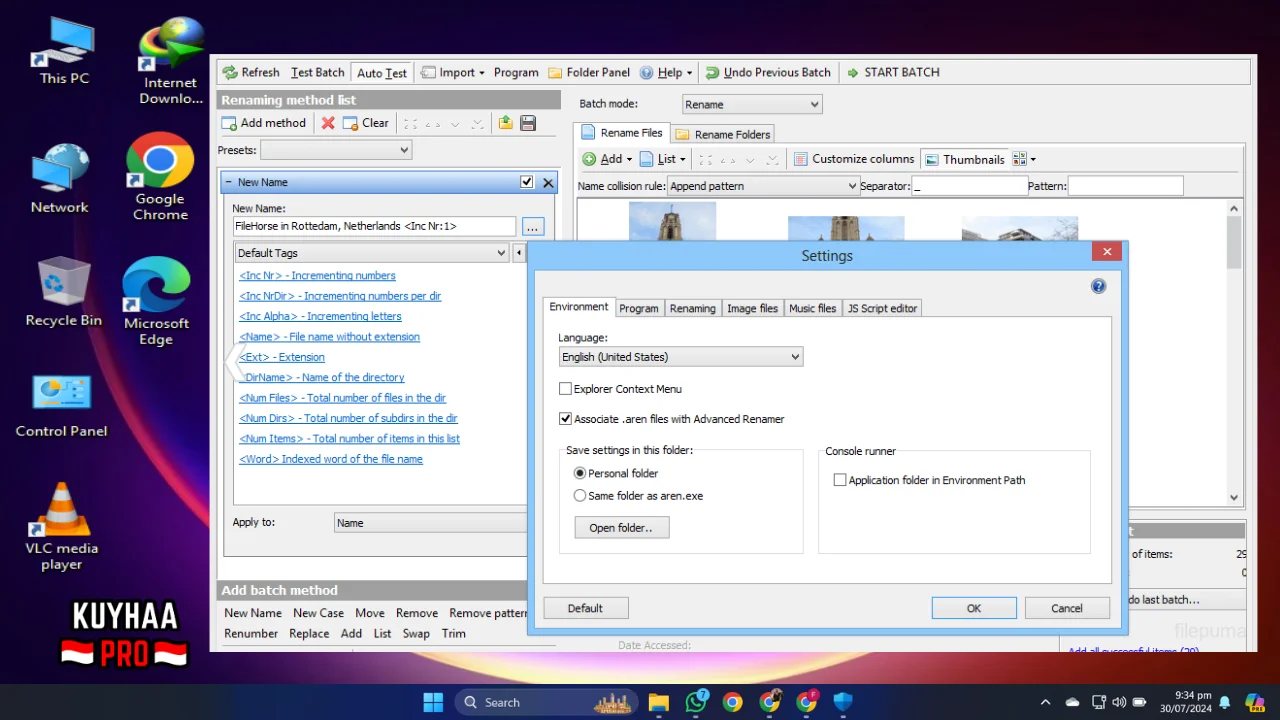Open the Name collision rule dropdown
The width and height of the screenshot is (1280, 720).
coord(764,186)
